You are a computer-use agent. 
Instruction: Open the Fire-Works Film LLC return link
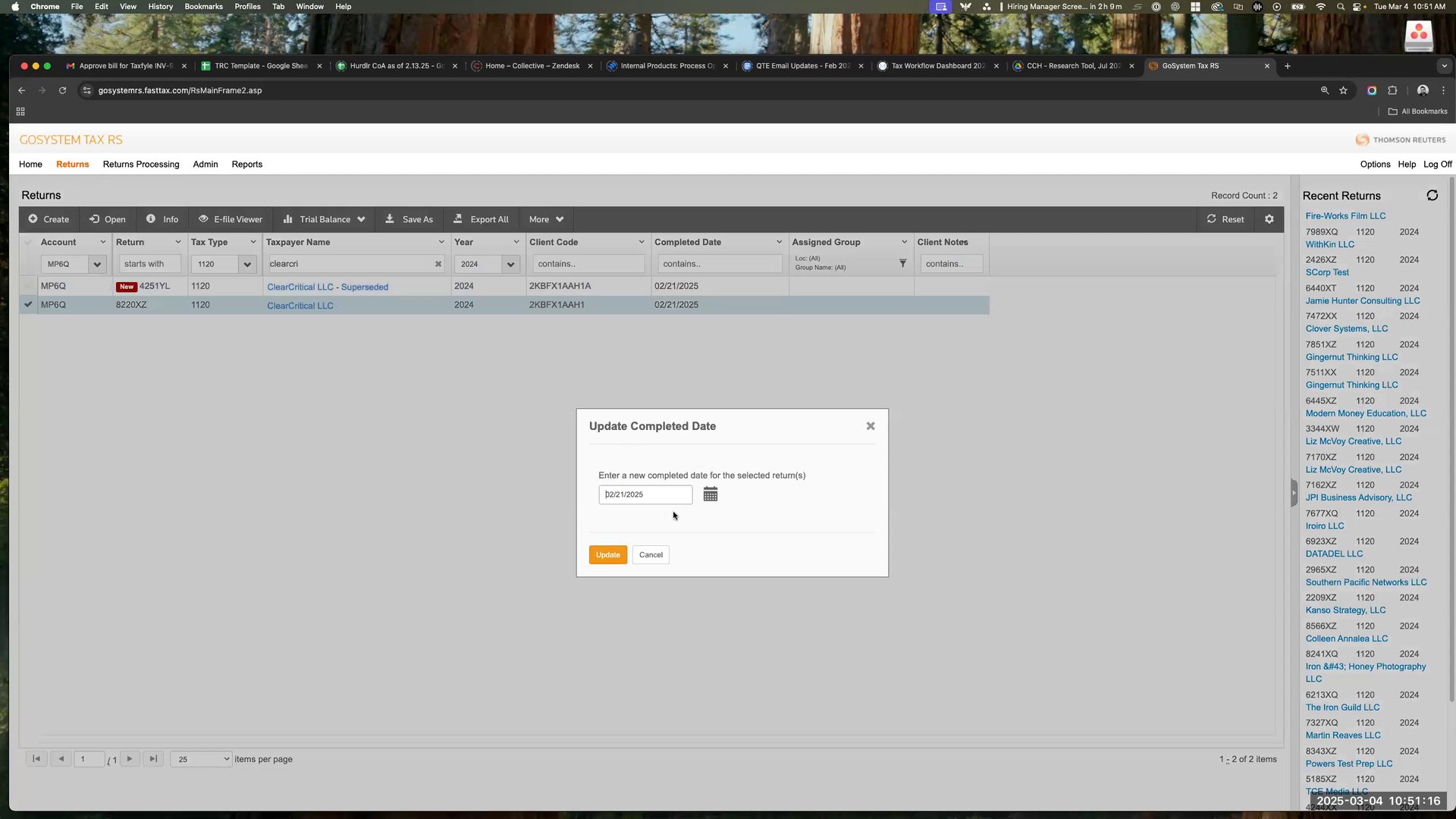tap(1345, 216)
